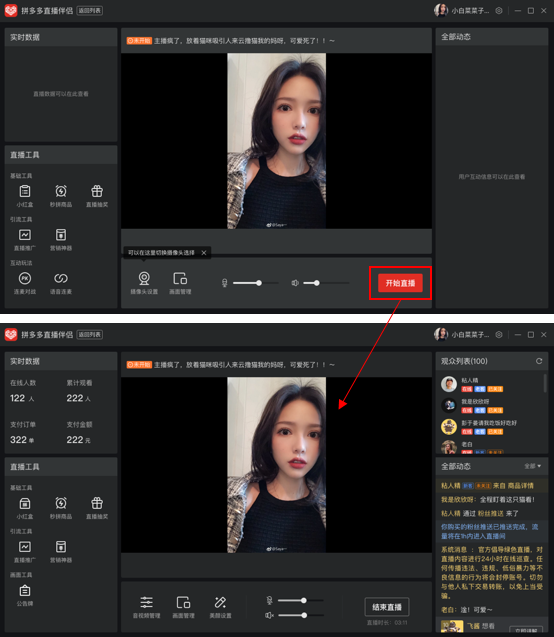Mute microphone in the lower window
This screenshot has width=554, height=637.
coord(269,600)
